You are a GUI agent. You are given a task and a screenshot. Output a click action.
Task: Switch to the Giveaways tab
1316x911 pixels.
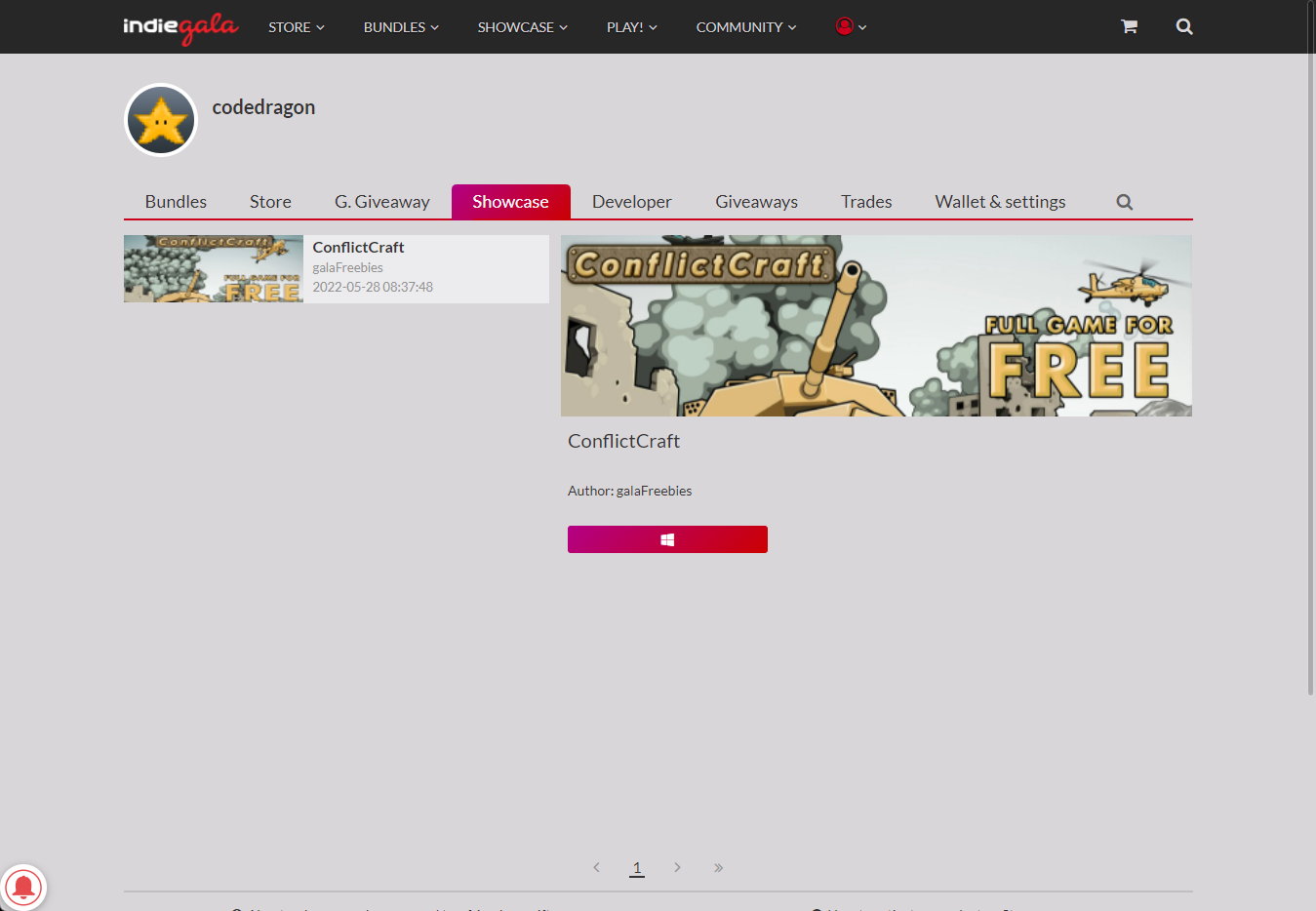tap(756, 202)
